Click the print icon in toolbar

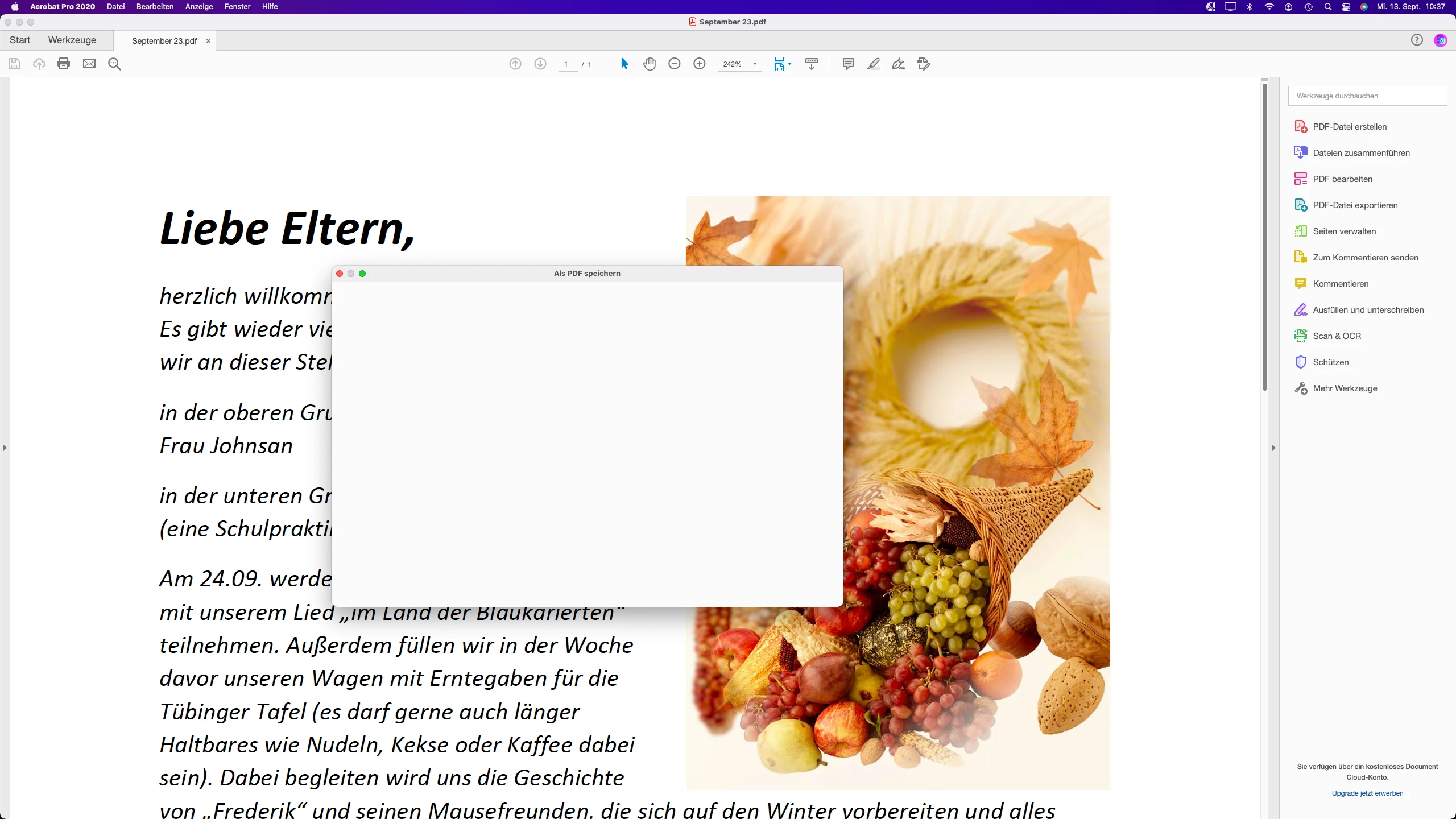tap(64, 64)
